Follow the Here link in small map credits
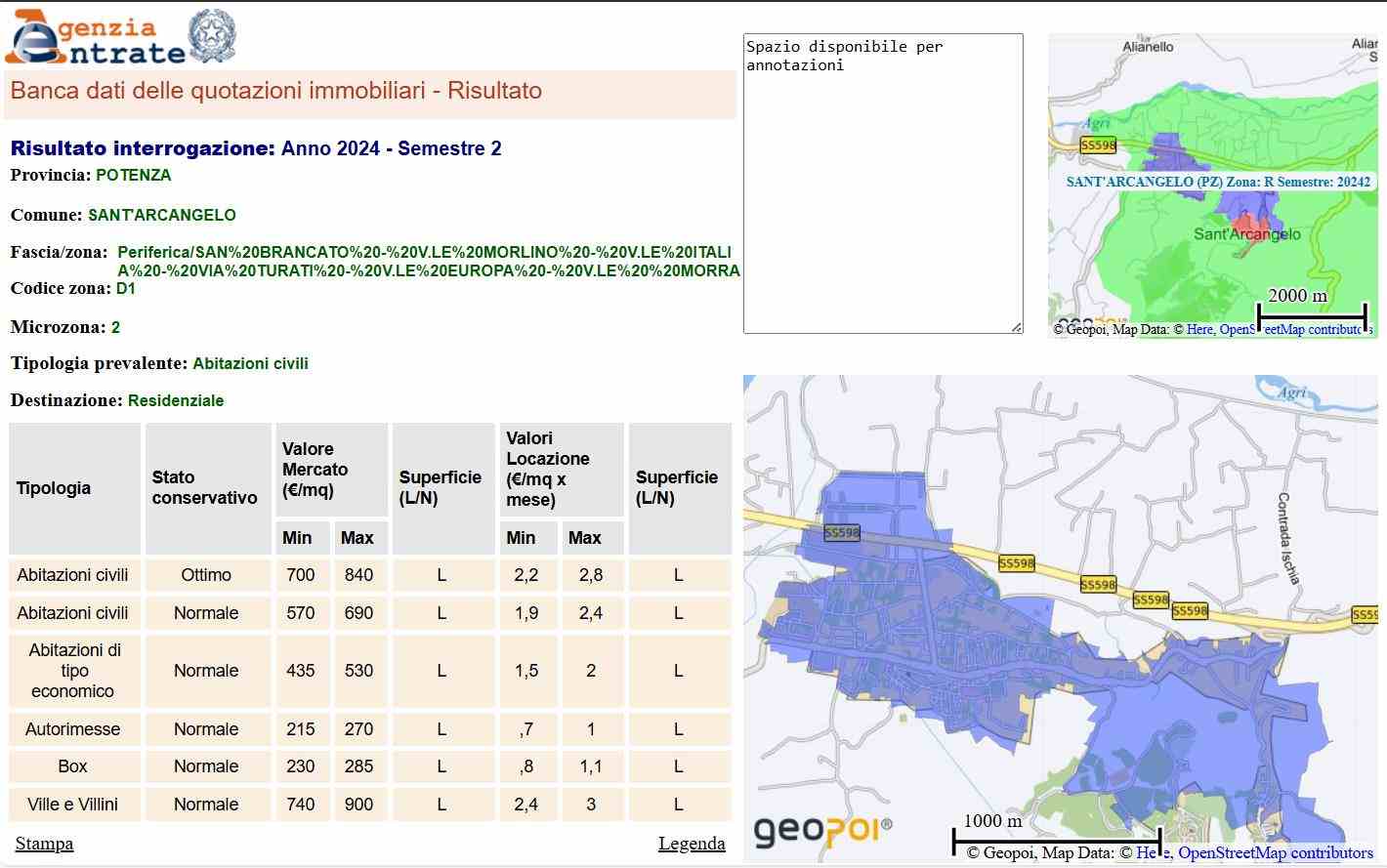Image resolution: width=1387 pixels, height=868 pixels. (1198, 330)
